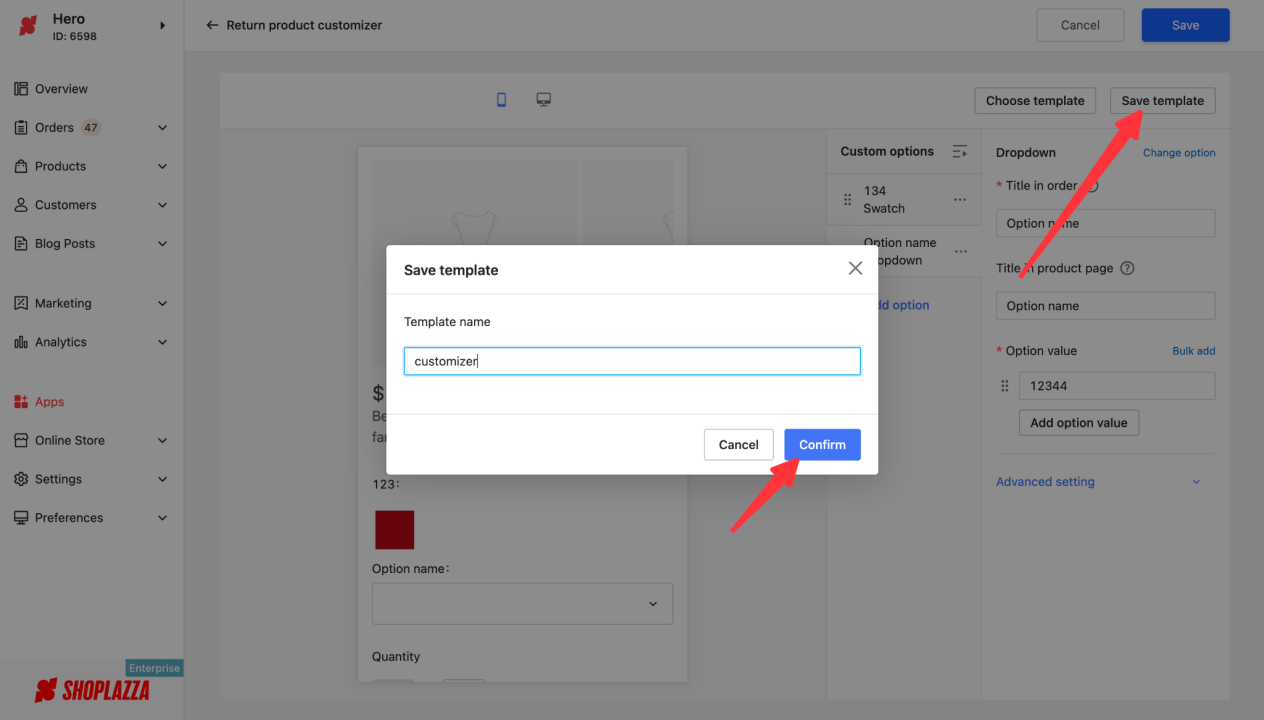Select the red color swatch in preview
Screen dimensions: 1264x720
click(x=394, y=530)
